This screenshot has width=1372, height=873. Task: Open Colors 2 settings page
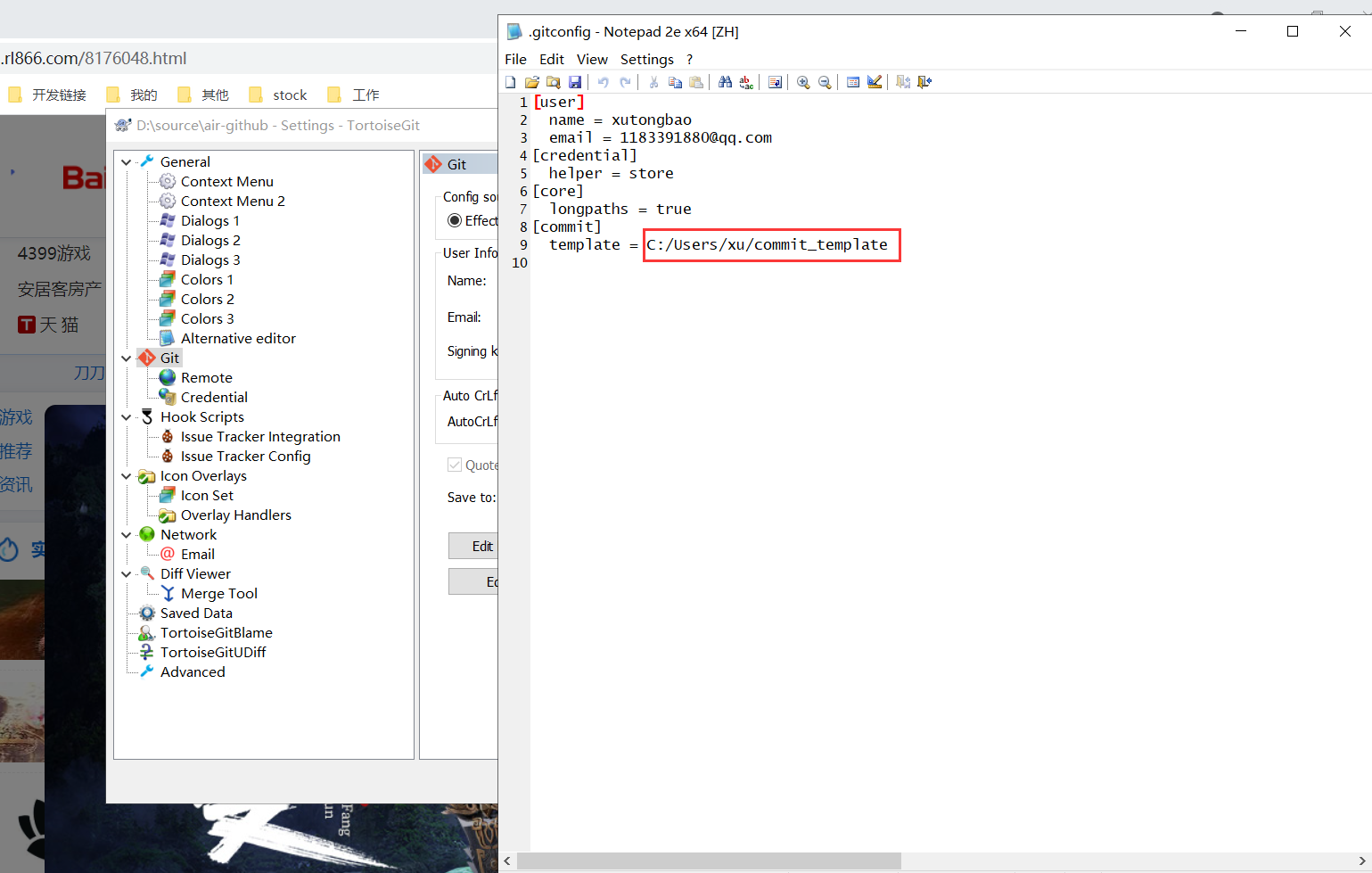(208, 300)
